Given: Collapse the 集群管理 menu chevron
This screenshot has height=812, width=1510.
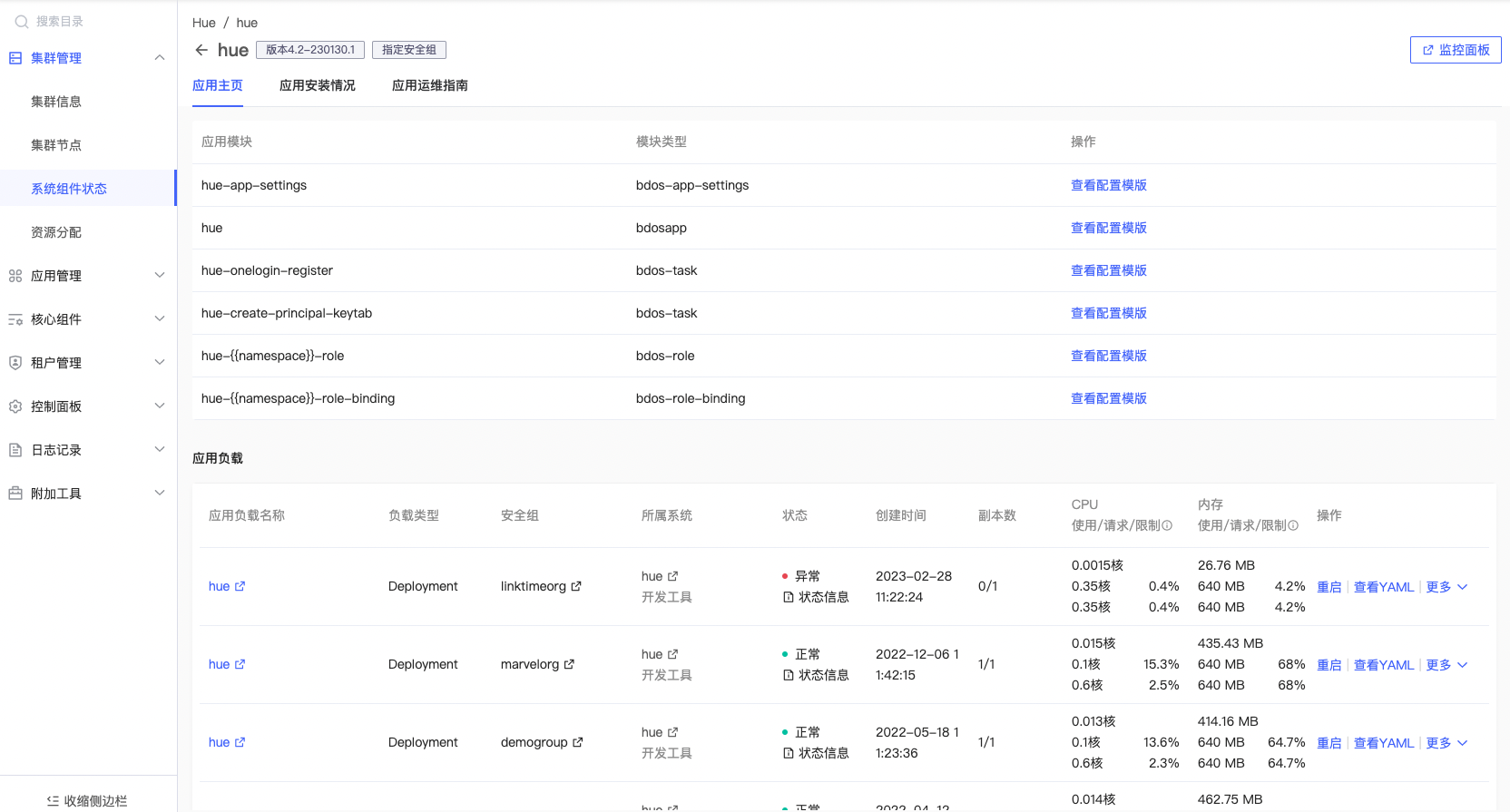Looking at the screenshot, I should 160,58.
